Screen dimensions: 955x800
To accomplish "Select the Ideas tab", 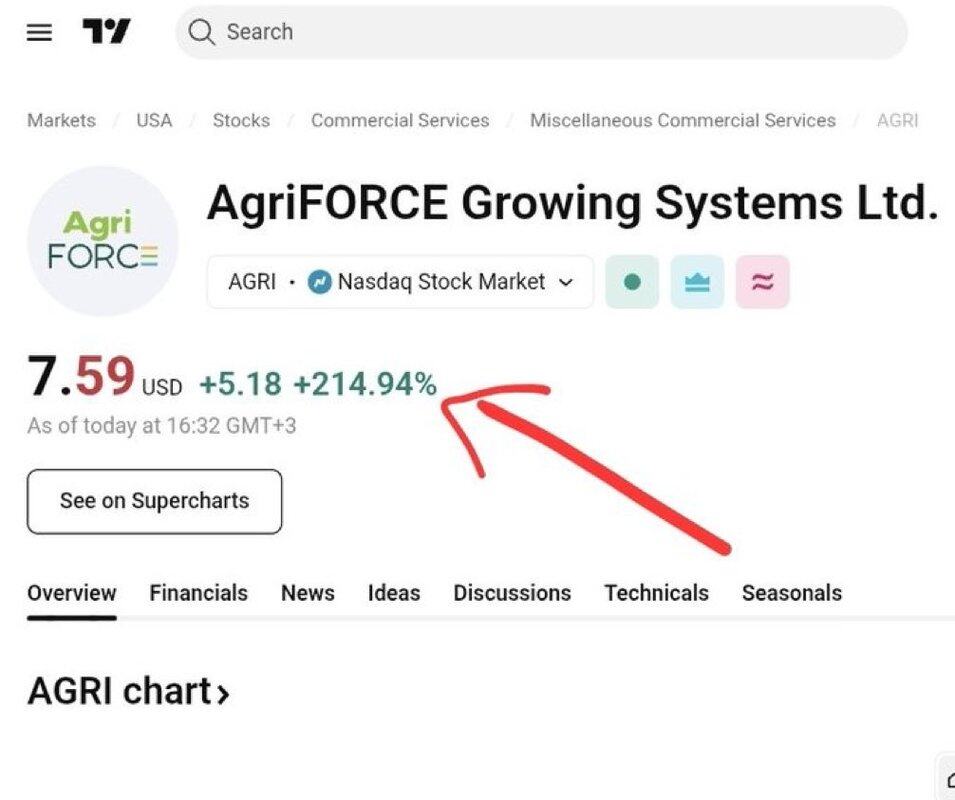I will (394, 592).
